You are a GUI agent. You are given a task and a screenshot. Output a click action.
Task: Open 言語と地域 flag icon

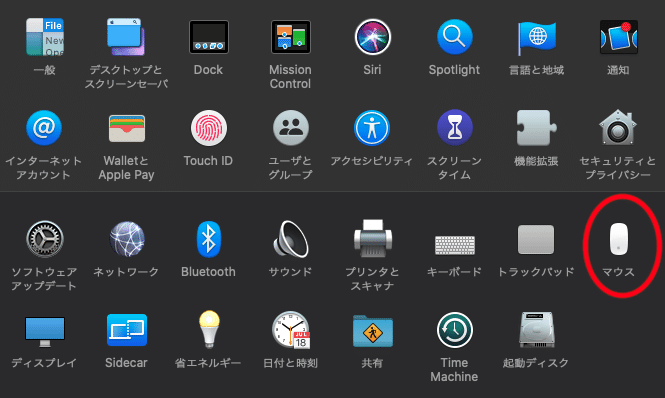[x=536, y=38]
